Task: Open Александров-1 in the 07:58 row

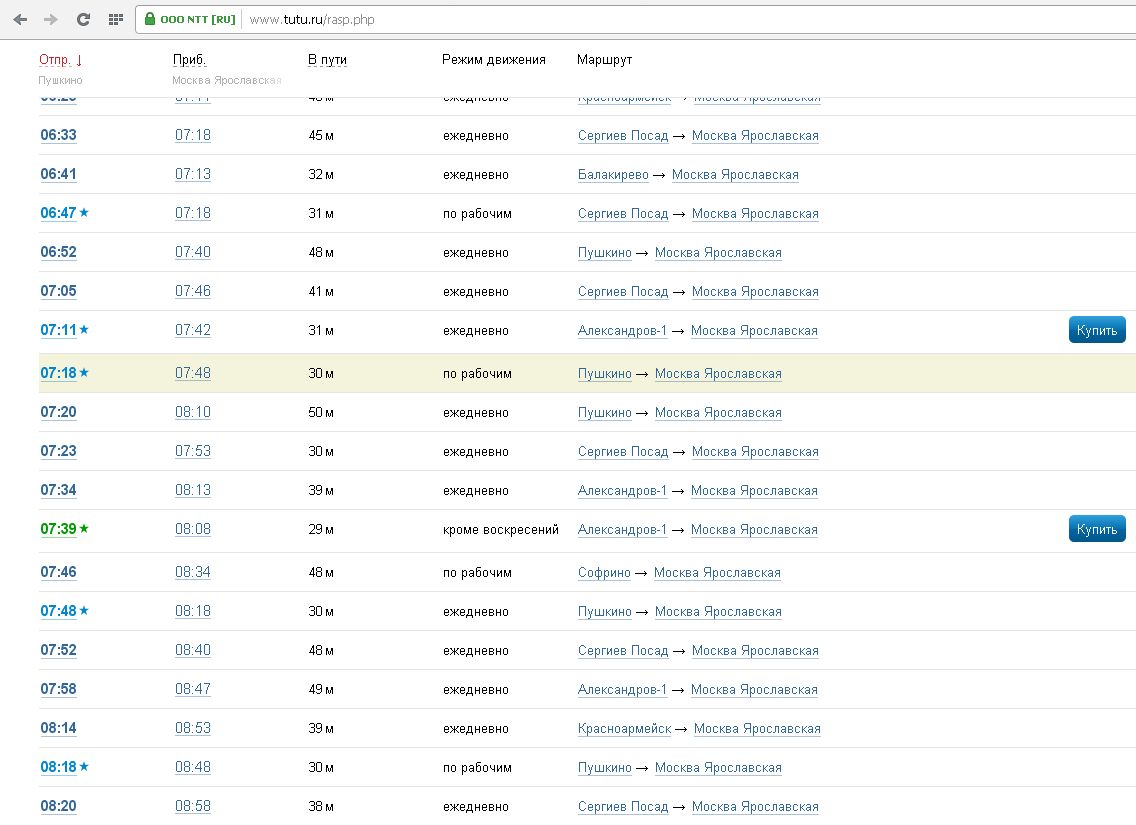Action: pos(622,690)
